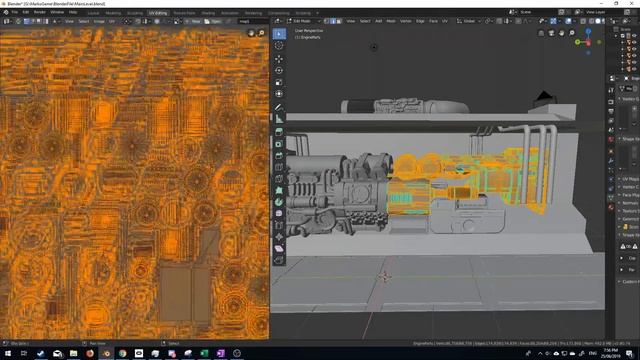Expand the UV Maps panel
Image resolution: width=640 pixels, height=360 pixels.
[x=629, y=179]
